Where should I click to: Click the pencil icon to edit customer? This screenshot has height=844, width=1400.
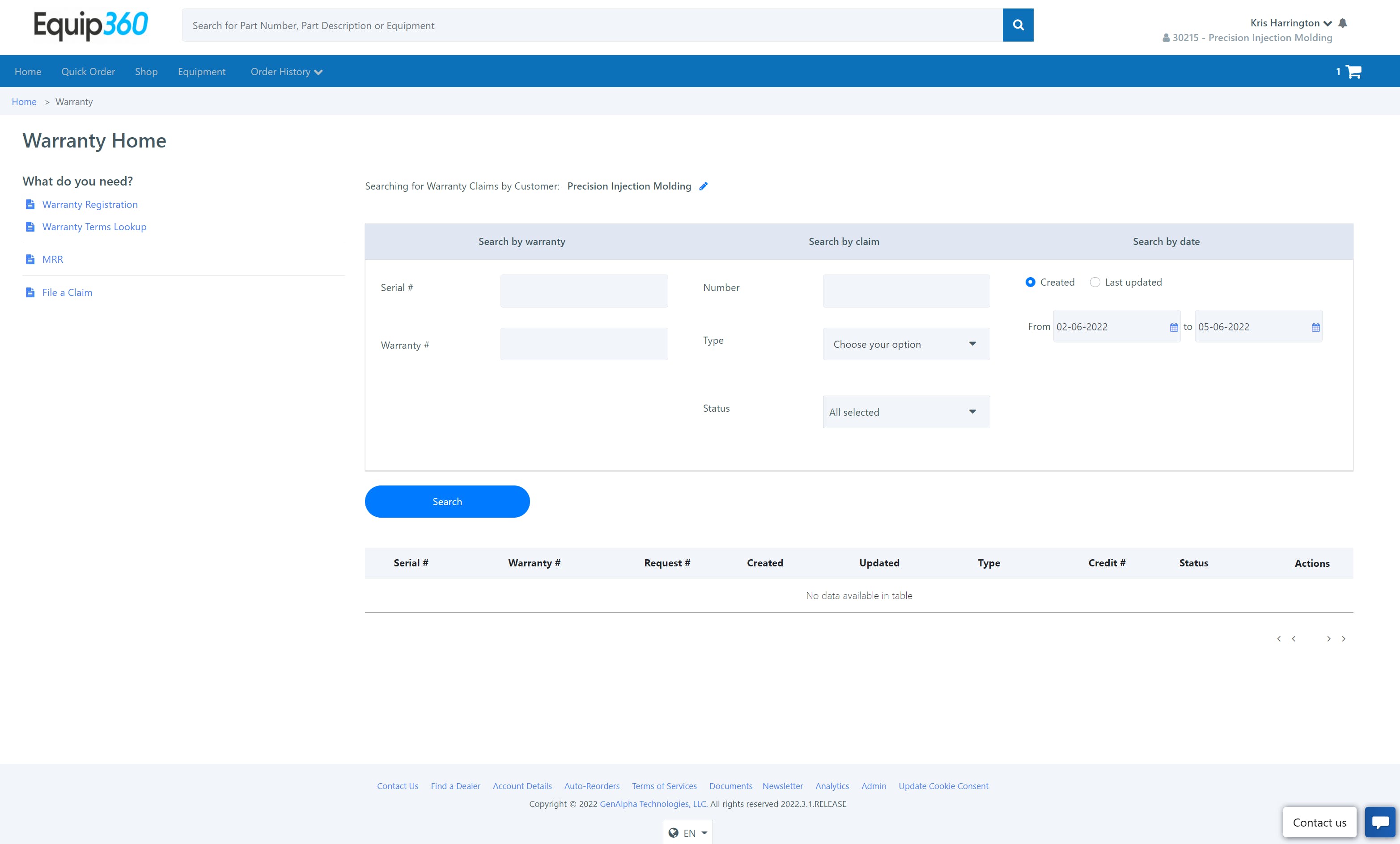(x=704, y=186)
